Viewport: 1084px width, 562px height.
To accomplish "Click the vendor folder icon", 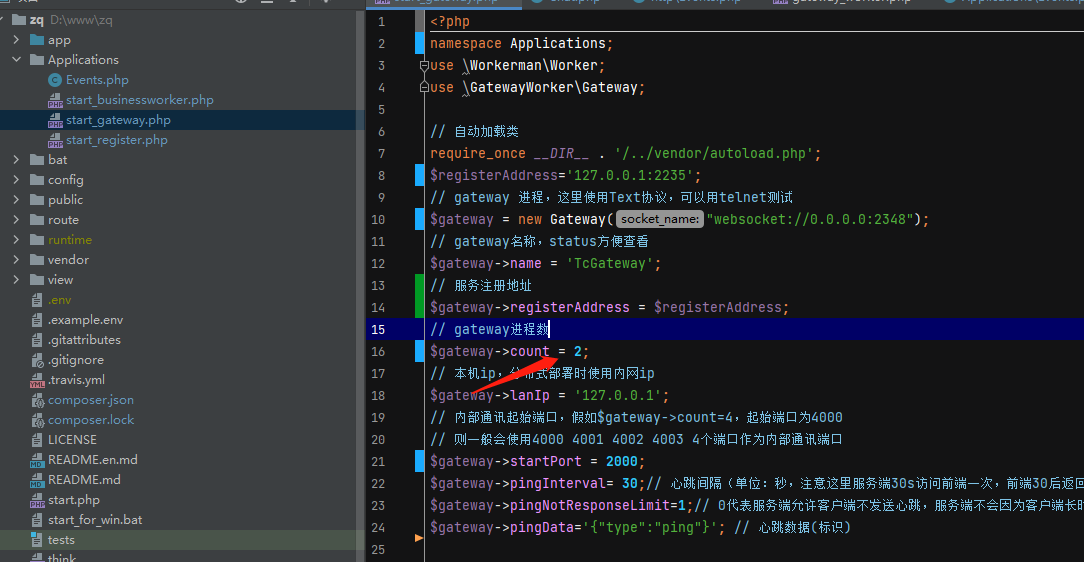I will tap(37, 260).
